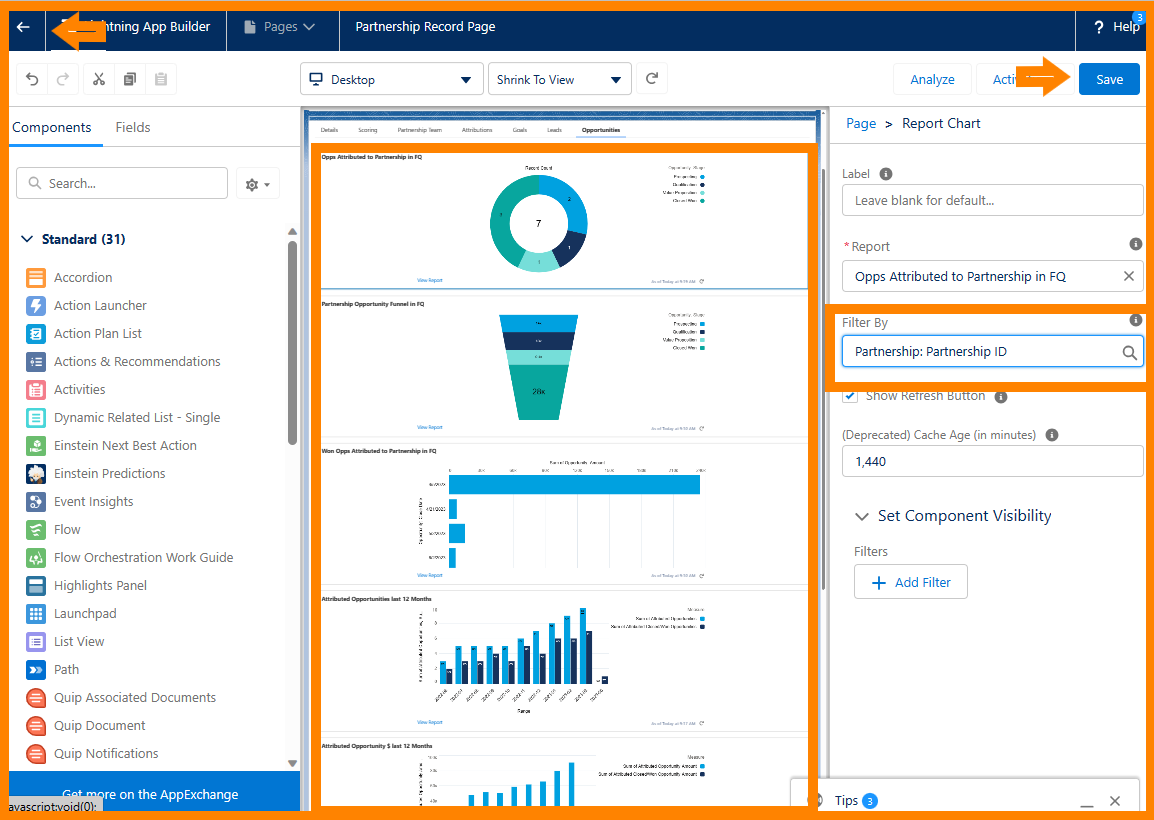Open the Attributions tab on canvas

point(477,130)
